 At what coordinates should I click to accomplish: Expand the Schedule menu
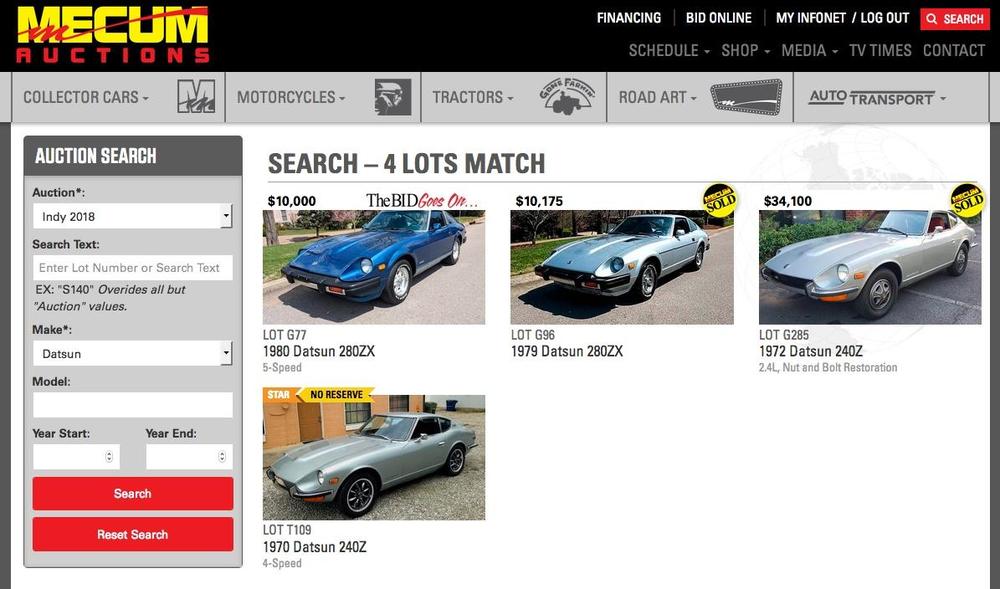point(669,50)
